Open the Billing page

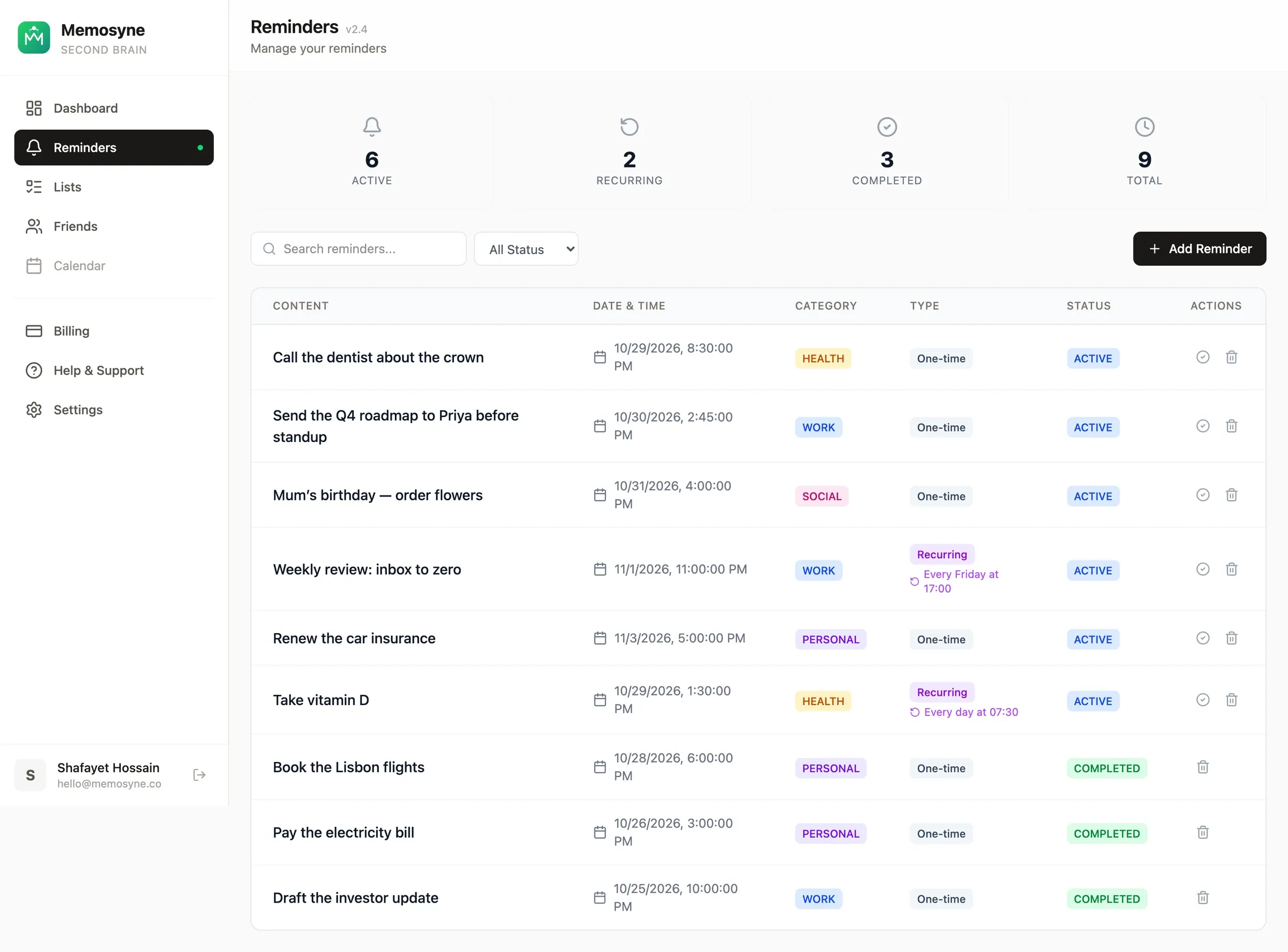[x=114, y=331]
